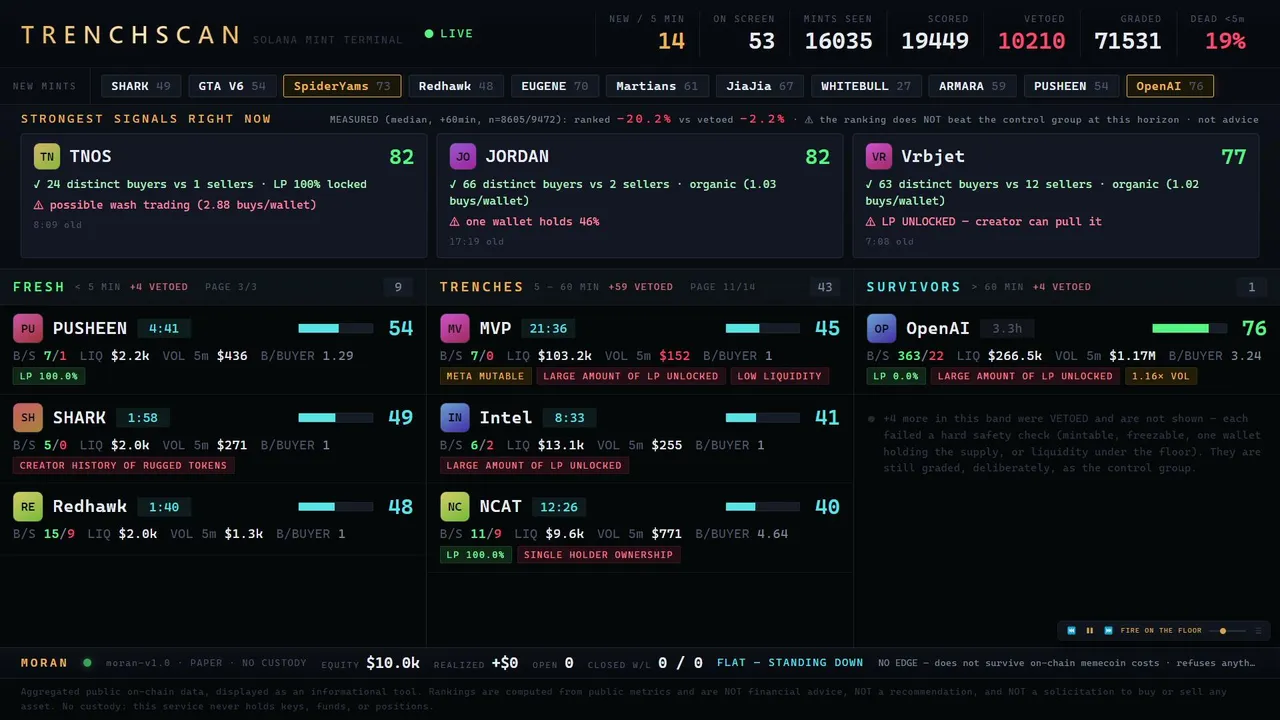
Task: Click the MORAN green status dot
Action: [x=87, y=663]
